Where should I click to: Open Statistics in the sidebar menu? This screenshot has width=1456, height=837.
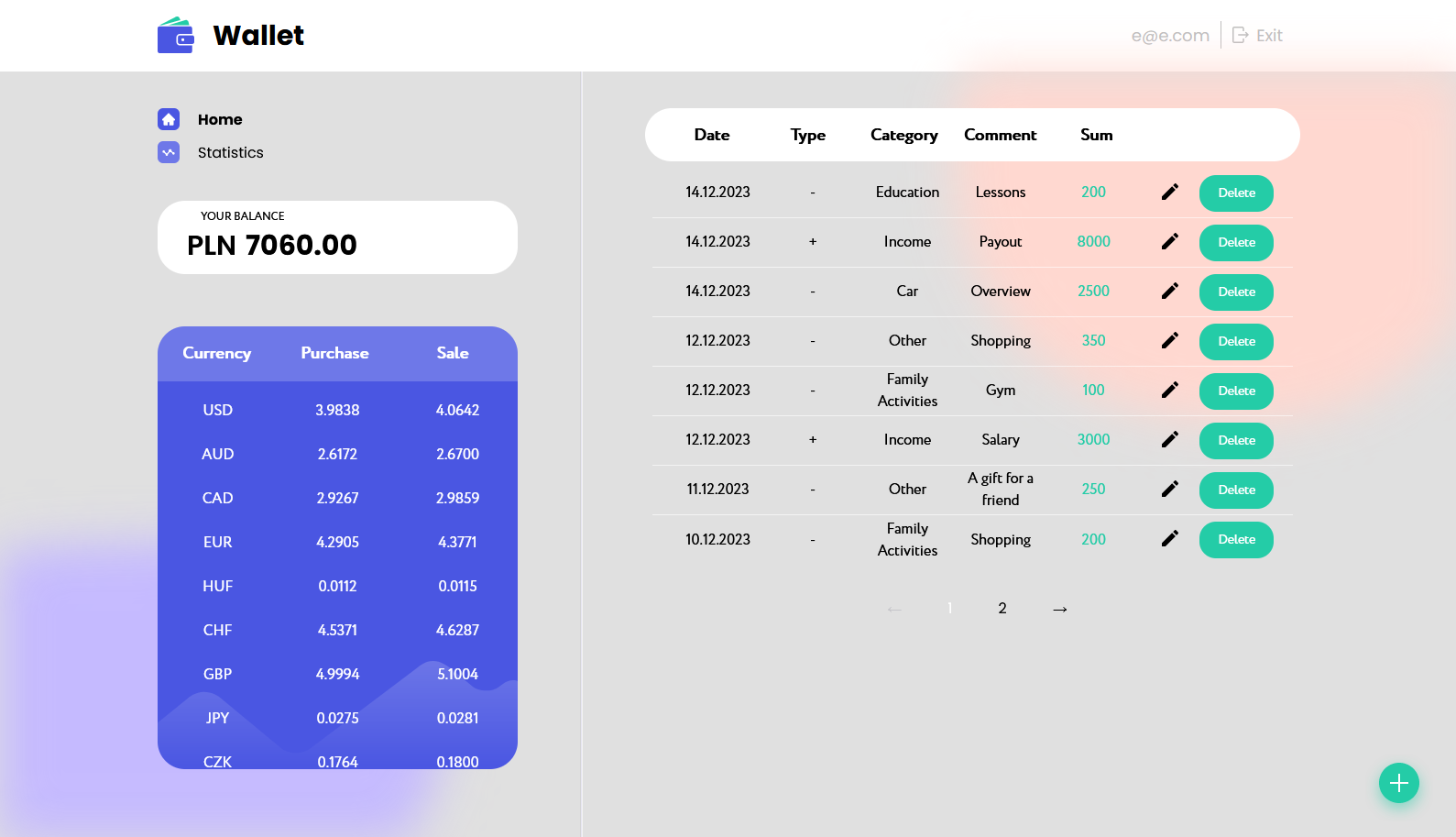click(x=231, y=152)
